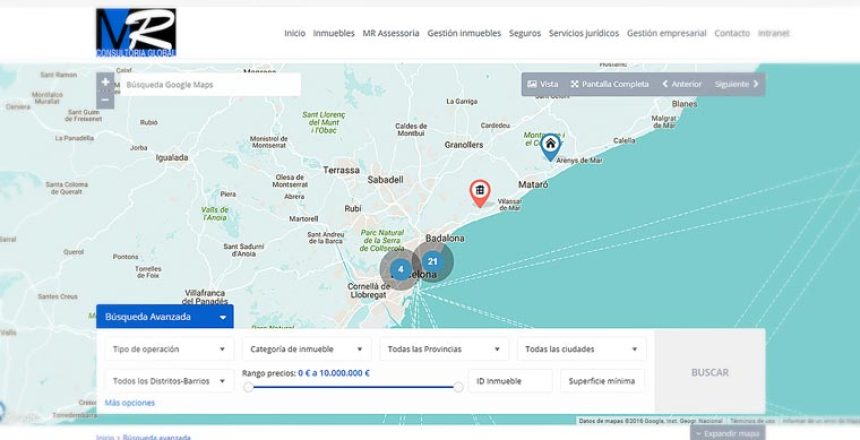Open the Inmuebles menu item
860x440 pixels.
(333, 33)
